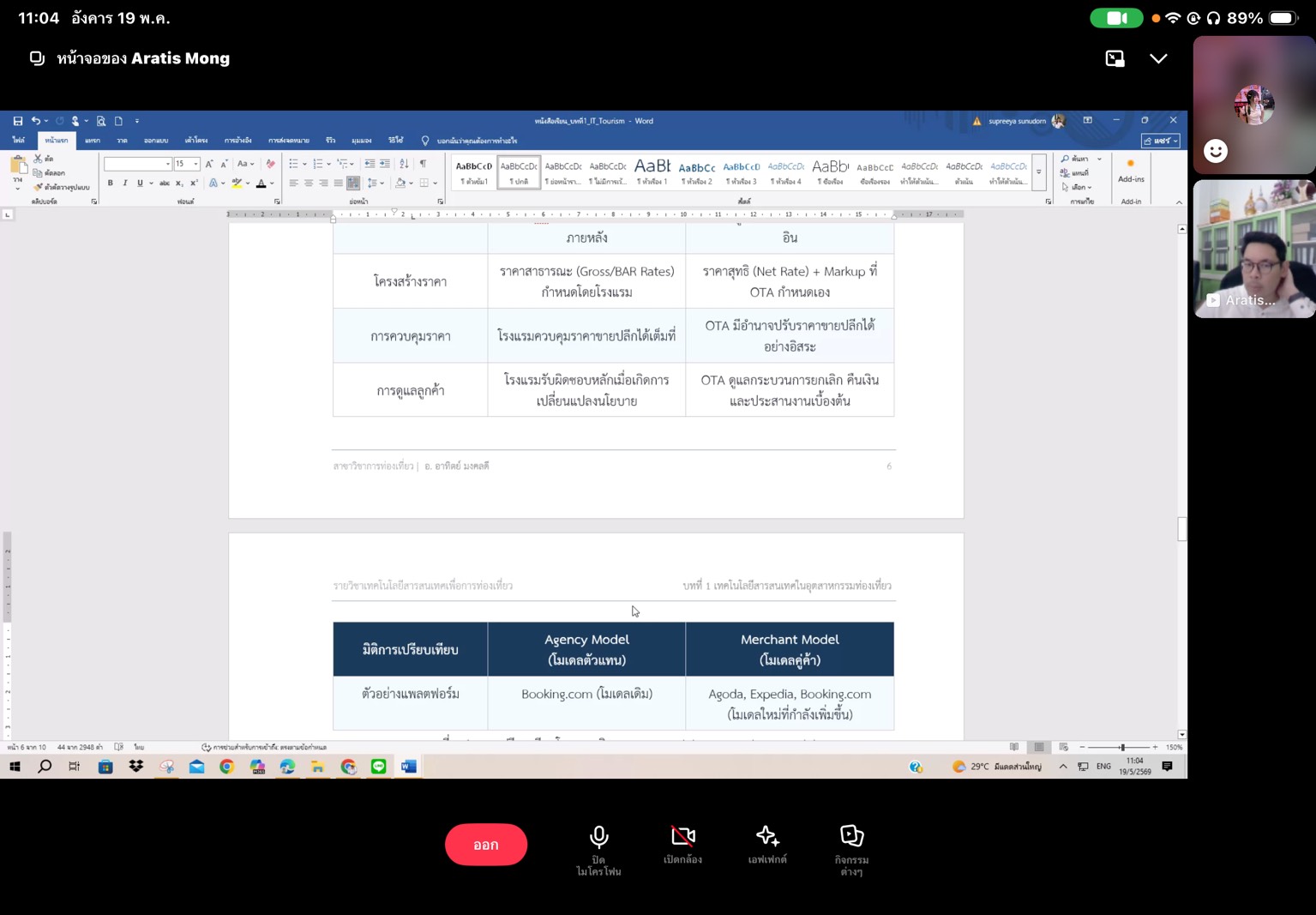Open the Change Case Aa dropdown
Screen dimensions: 1316x915
tap(246, 164)
